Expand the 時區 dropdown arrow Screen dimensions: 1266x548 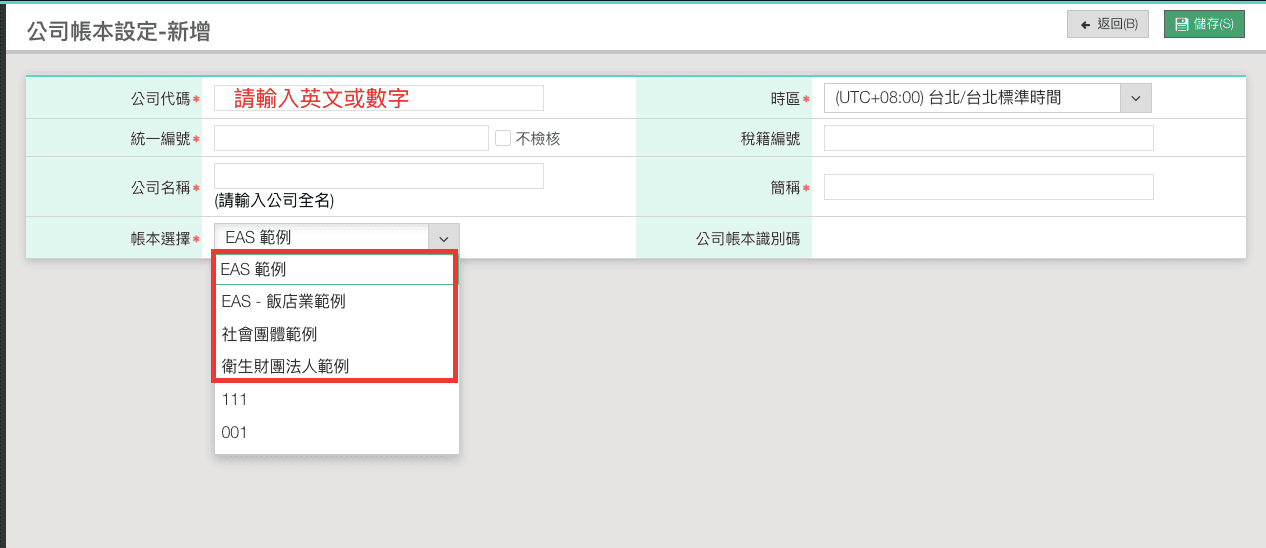[x=1135, y=98]
